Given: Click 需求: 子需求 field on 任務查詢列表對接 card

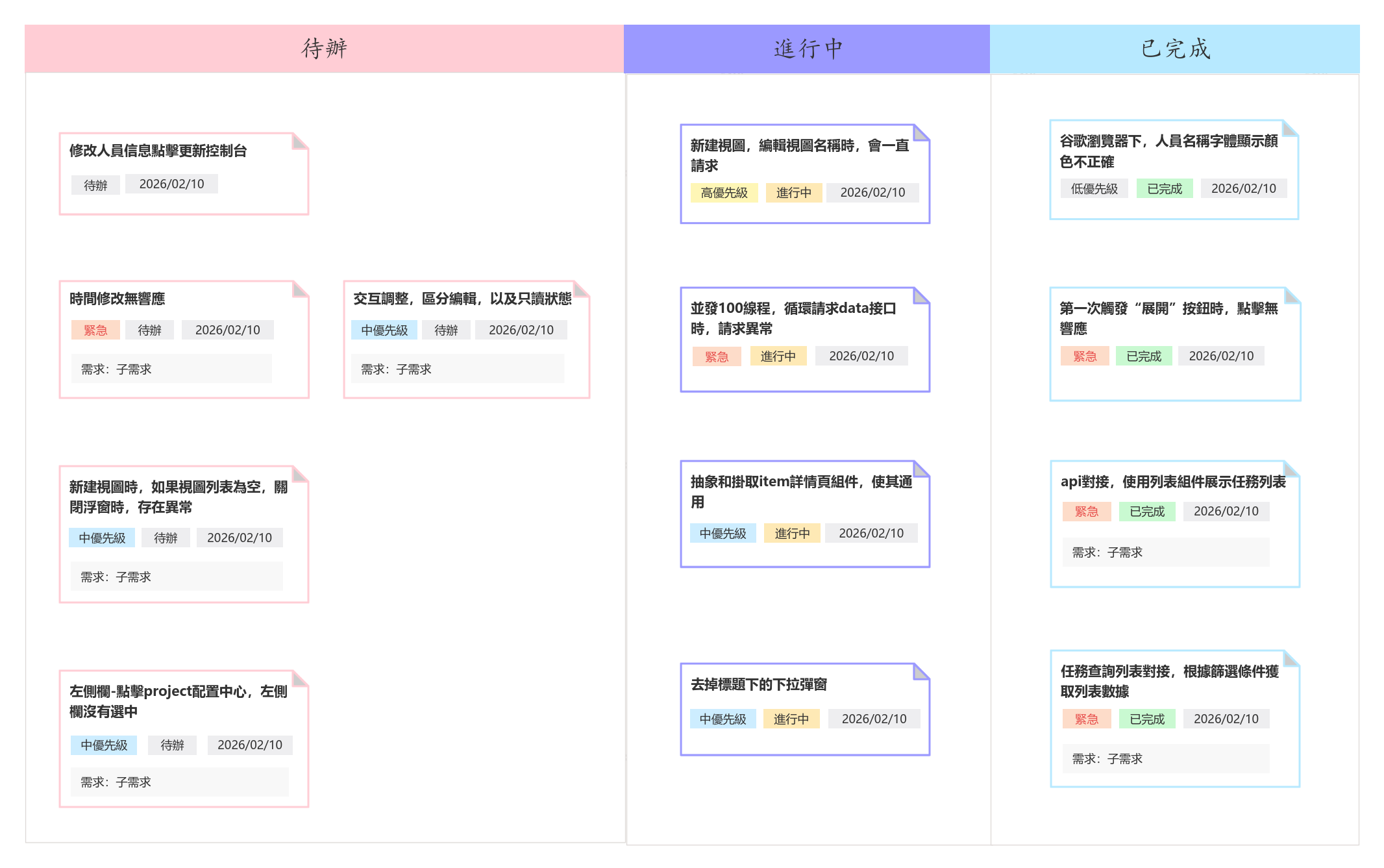Looking at the screenshot, I should coord(1166,758).
